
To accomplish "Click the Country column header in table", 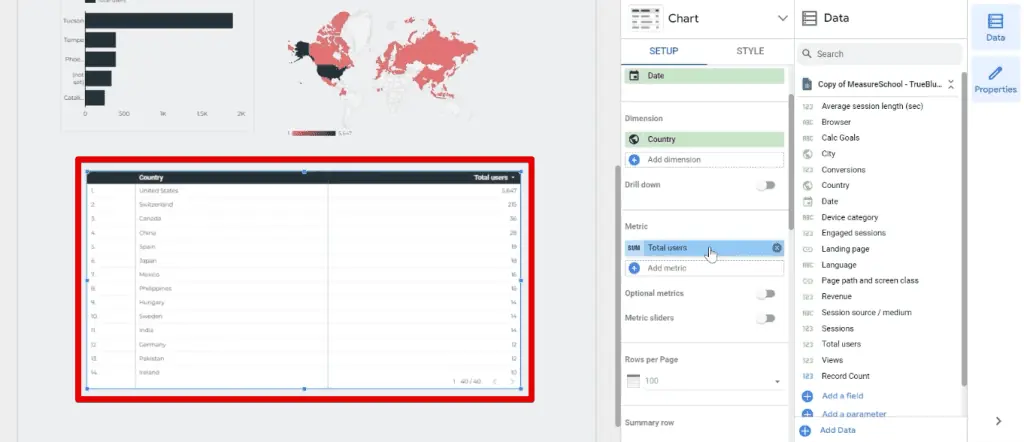I will [x=151, y=178].
